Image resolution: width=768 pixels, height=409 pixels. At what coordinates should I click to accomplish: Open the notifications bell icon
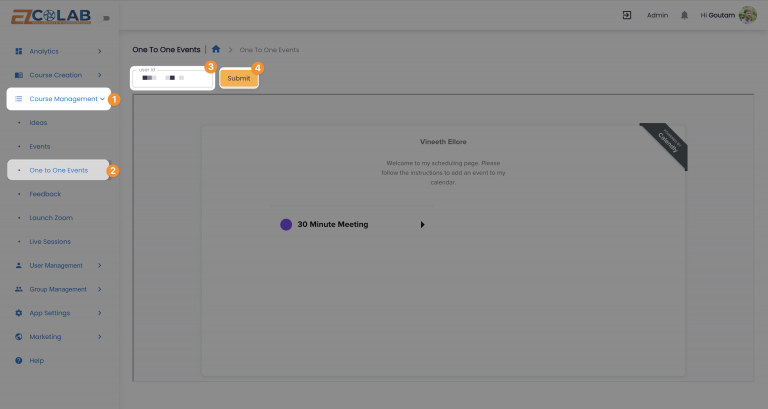point(684,15)
